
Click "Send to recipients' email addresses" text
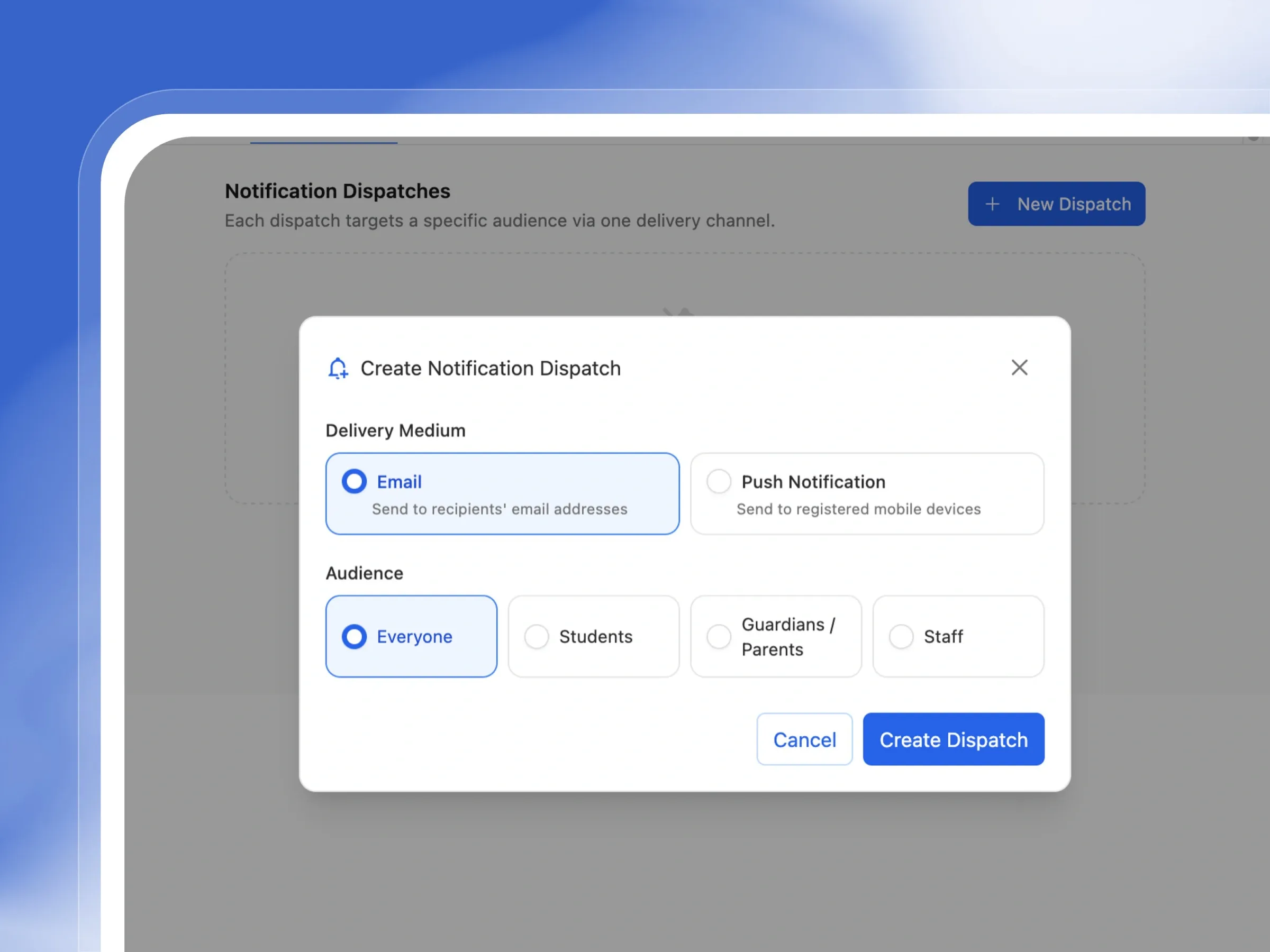(x=500, y=509)
